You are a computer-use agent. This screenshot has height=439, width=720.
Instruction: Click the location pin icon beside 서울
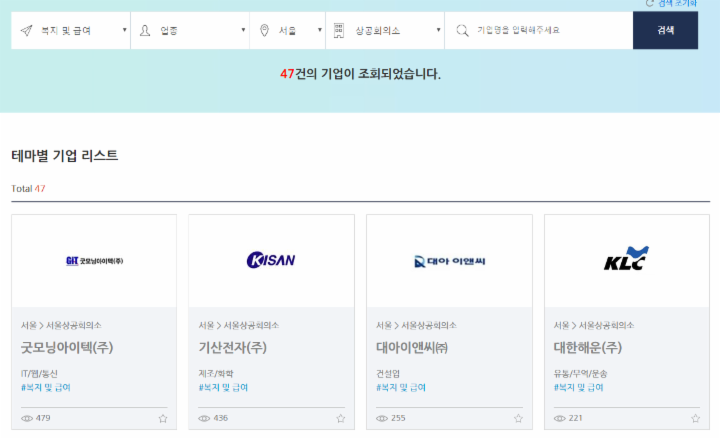point(264,31)
